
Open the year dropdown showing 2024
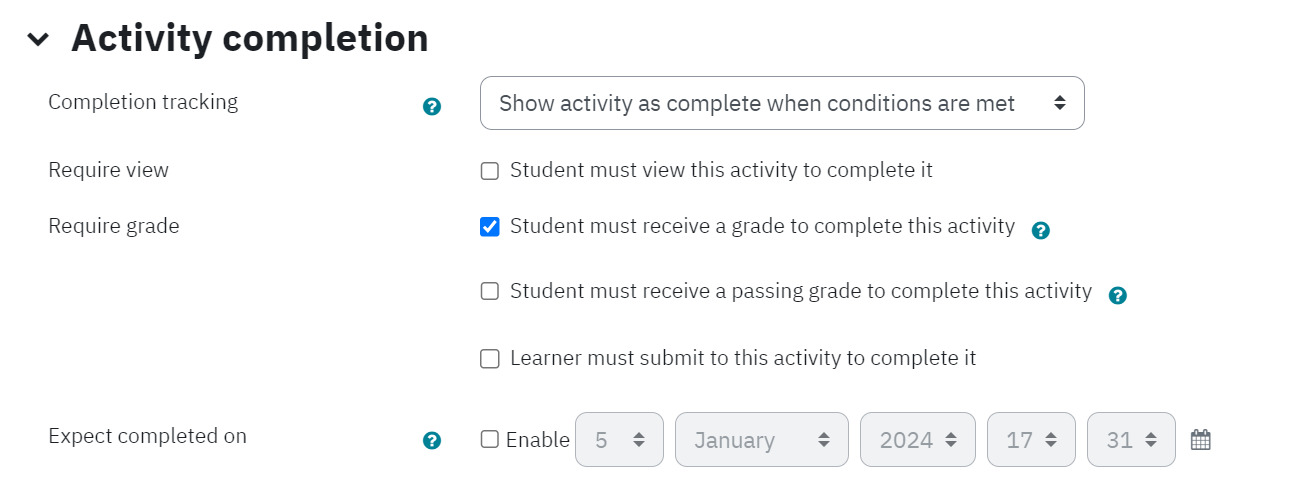click(918, 439)
